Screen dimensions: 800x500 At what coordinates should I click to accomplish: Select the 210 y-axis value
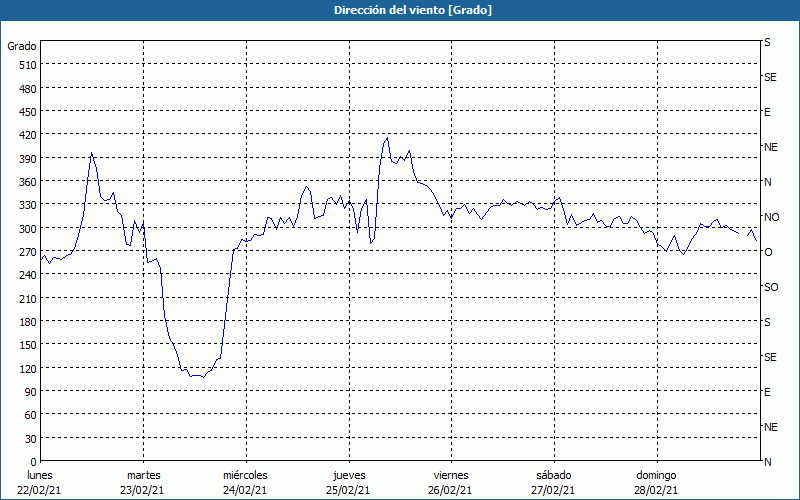pos(29,298)
